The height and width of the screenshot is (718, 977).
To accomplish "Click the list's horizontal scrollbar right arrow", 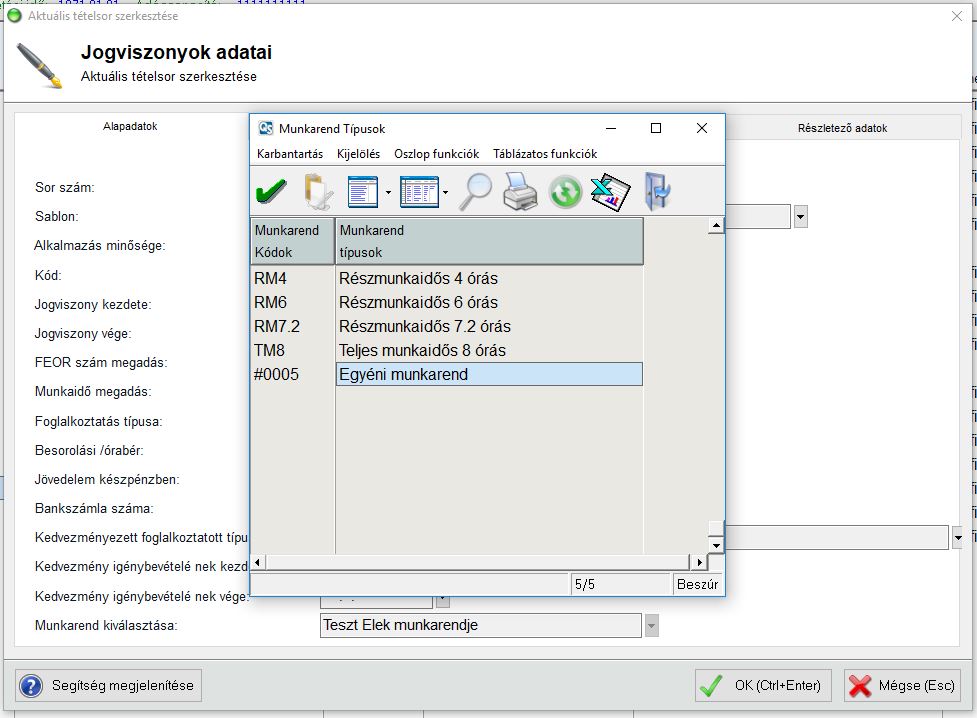I will 687,563.
